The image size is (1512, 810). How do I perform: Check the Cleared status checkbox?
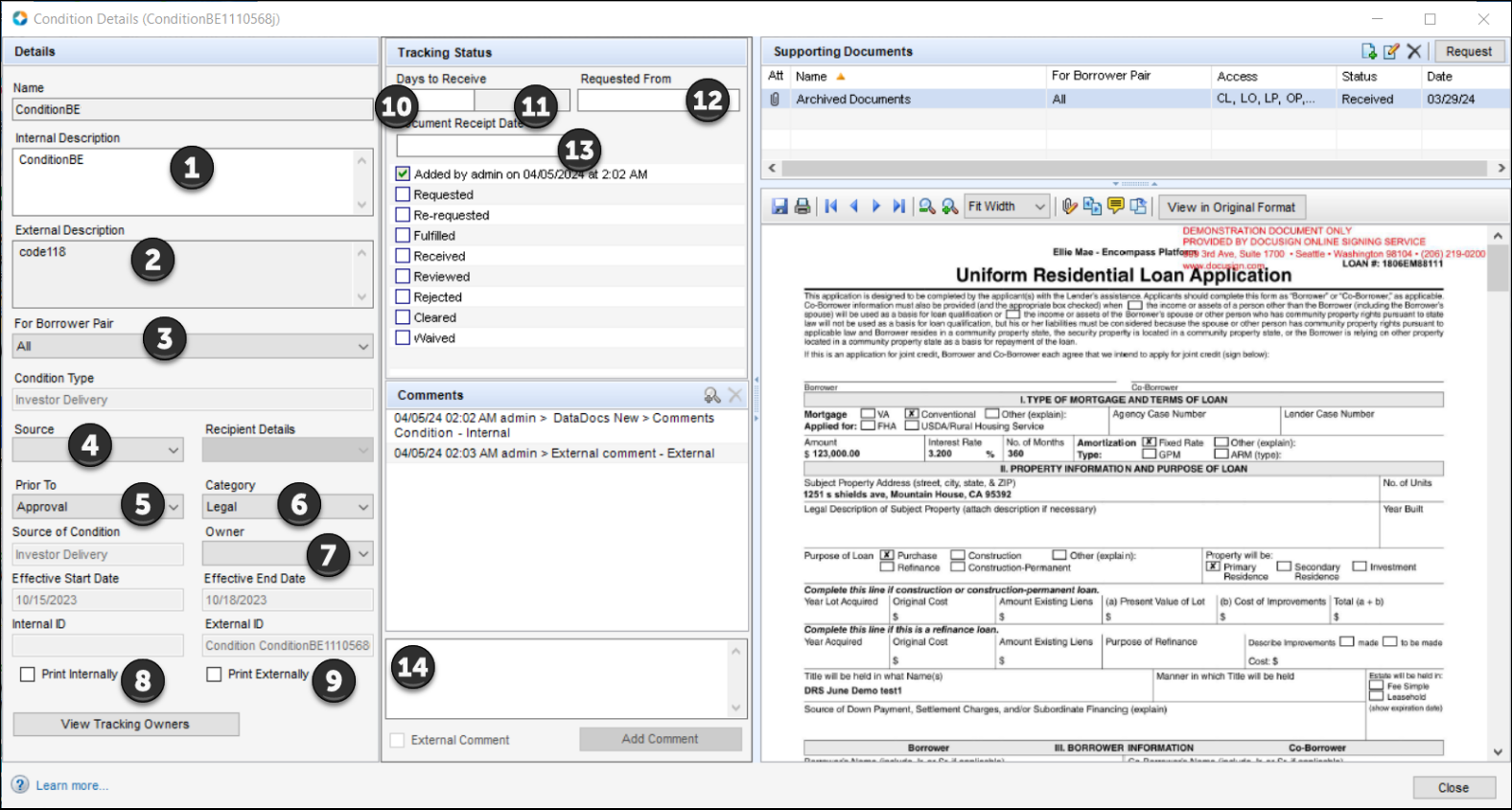tap(403, 317)
